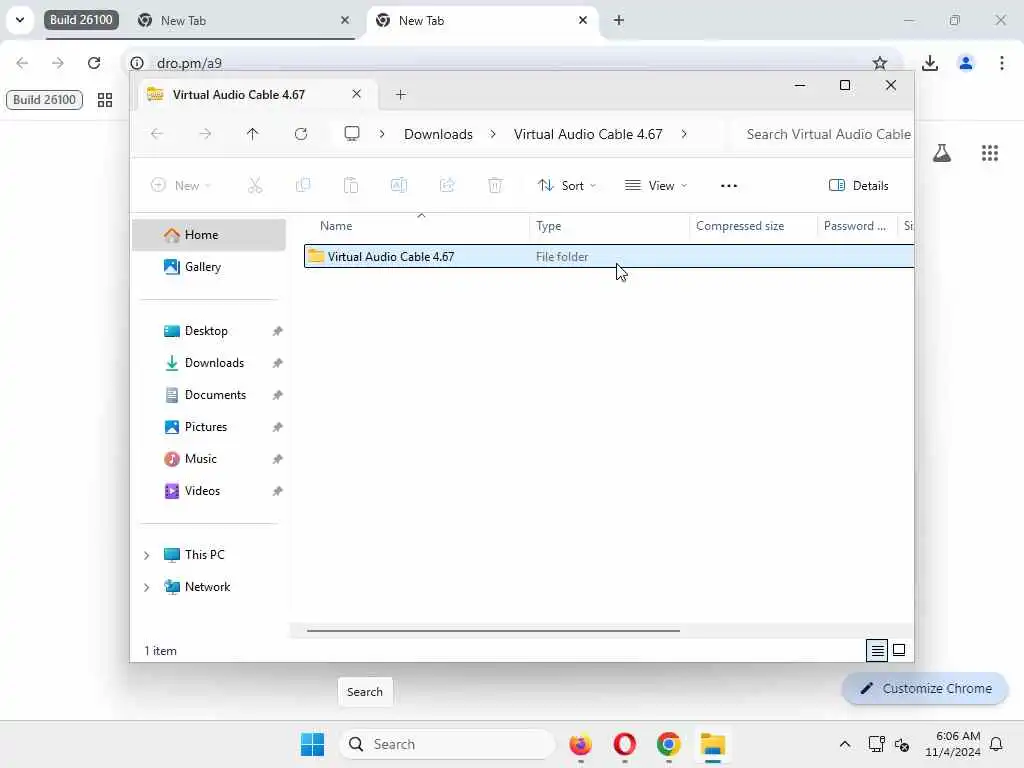Screen dimensions: 1024x768
Task: Open the Google apps grid icon
Action: tap(990, 153)
